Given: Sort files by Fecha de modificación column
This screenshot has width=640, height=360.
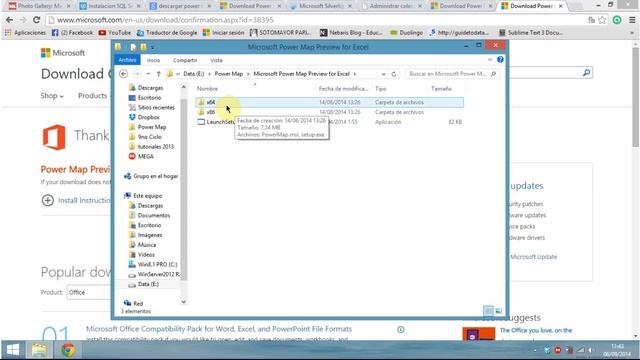Looking at the screenshot, I should (x=344, y=89).
